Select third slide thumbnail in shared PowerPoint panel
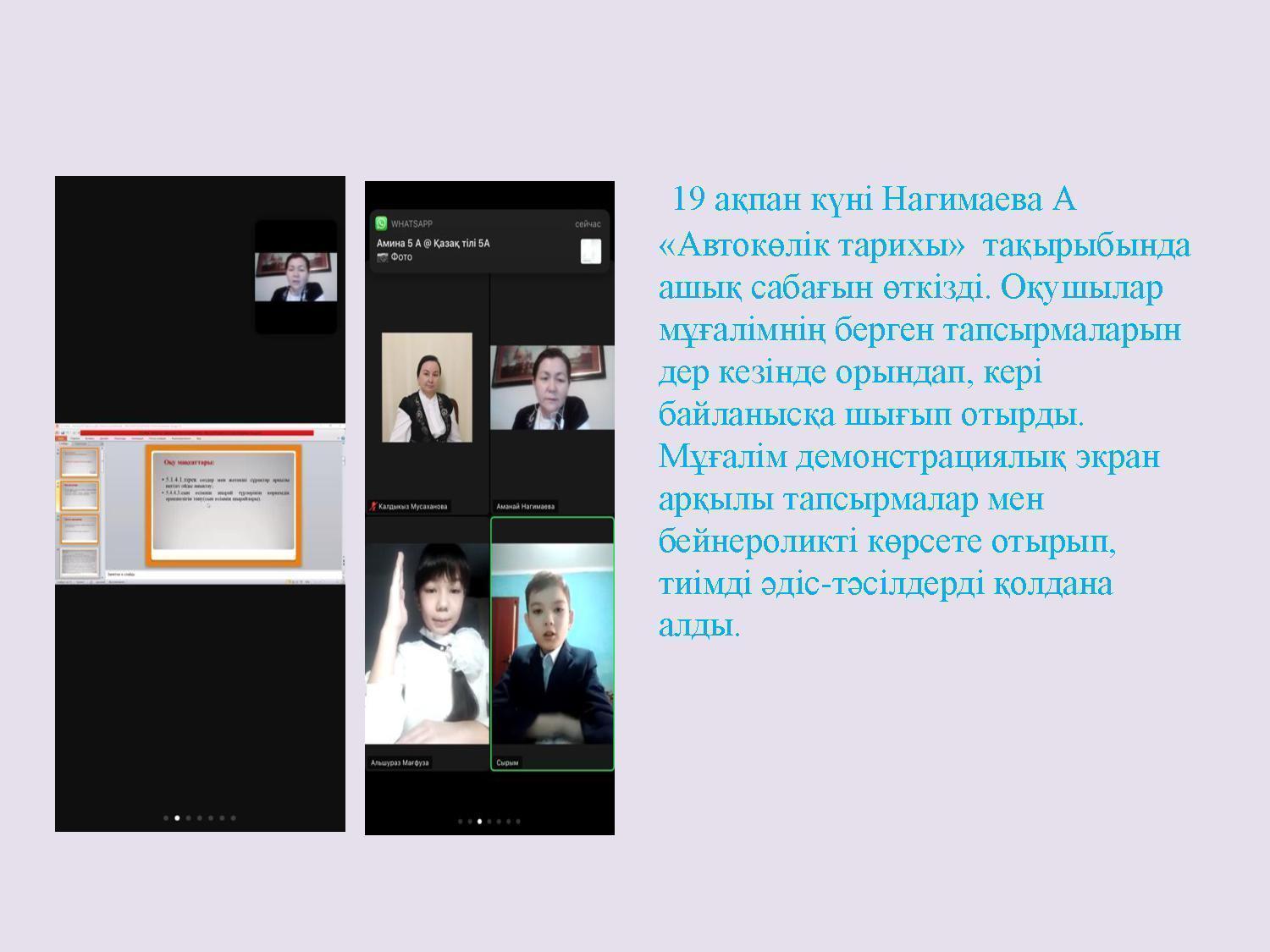 click(79, 530)
